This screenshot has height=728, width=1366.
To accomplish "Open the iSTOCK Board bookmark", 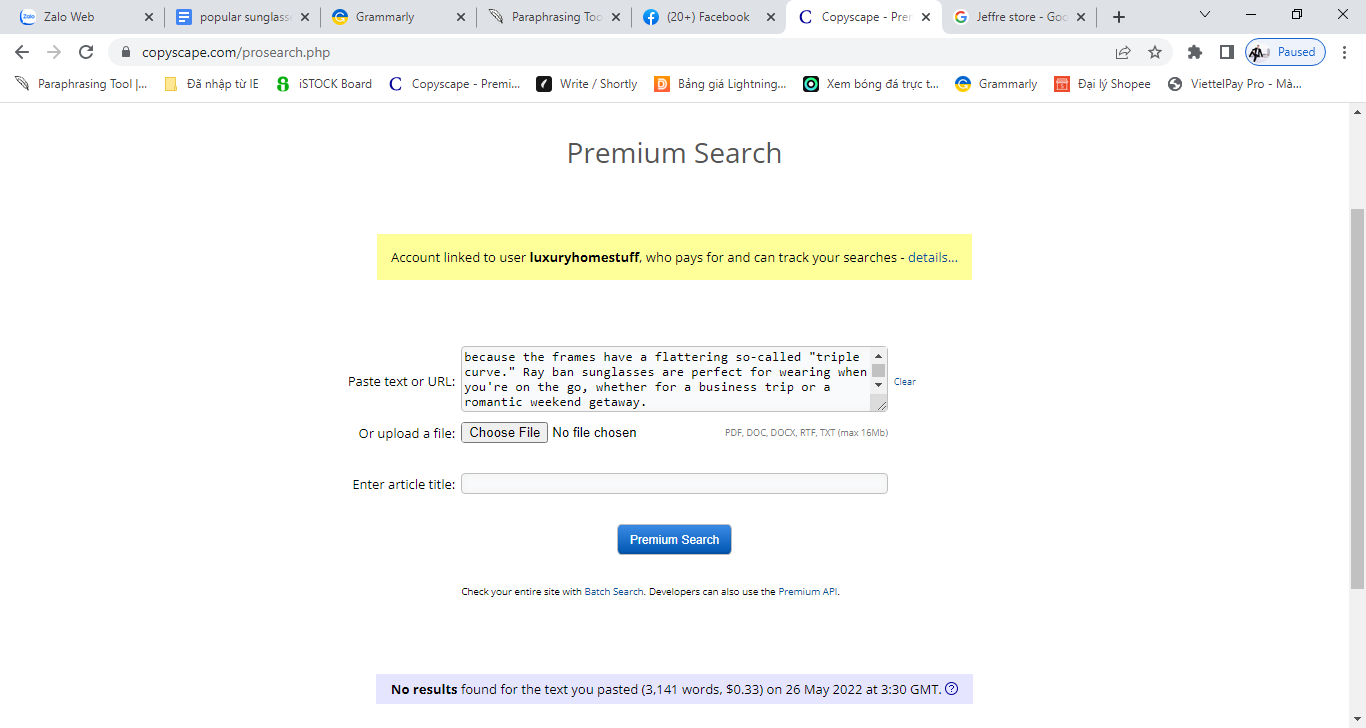I will point(324,84).
